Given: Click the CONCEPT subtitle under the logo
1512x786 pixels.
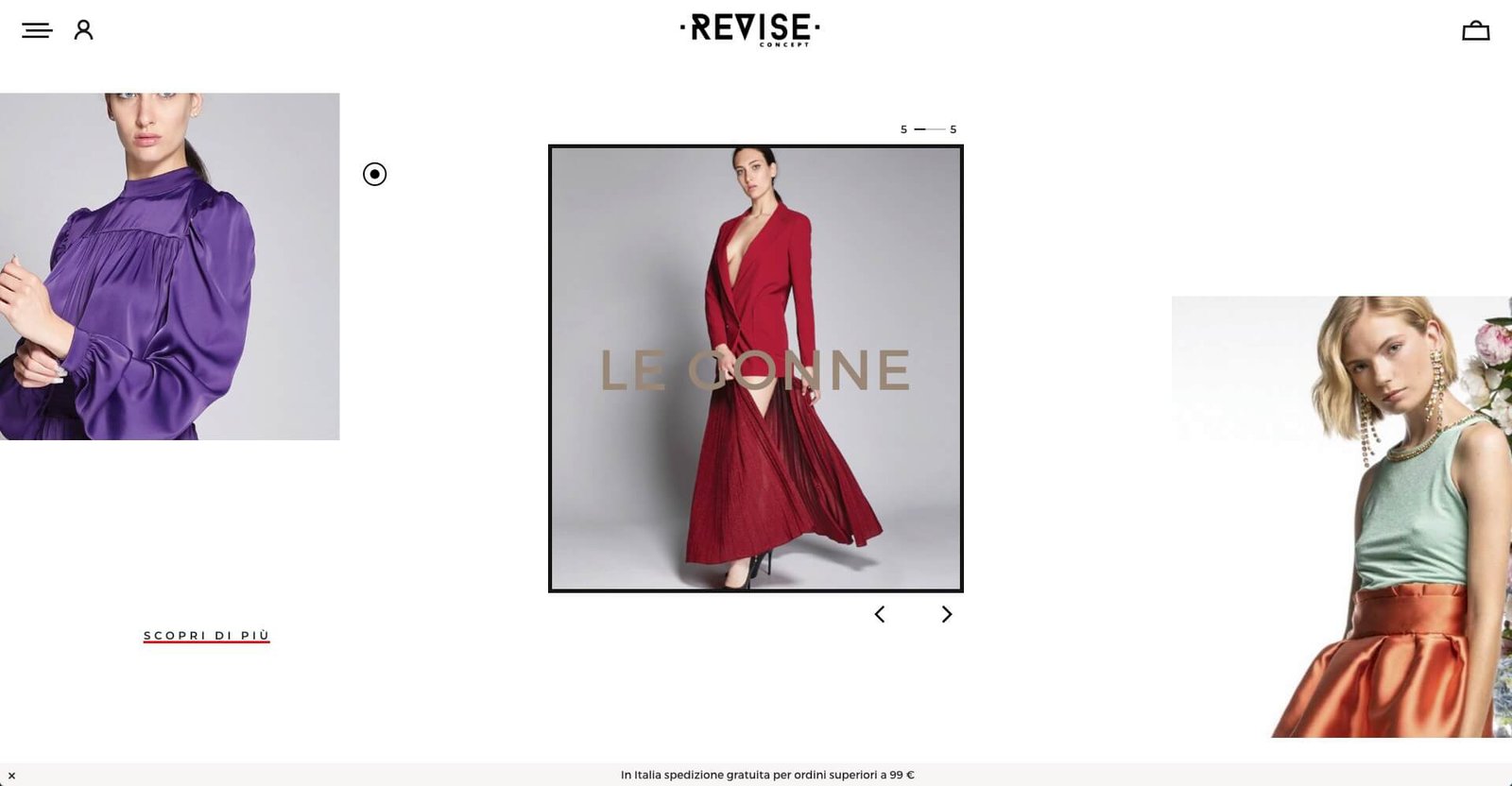Looking at the screenshot, I should tap(784, 44).
